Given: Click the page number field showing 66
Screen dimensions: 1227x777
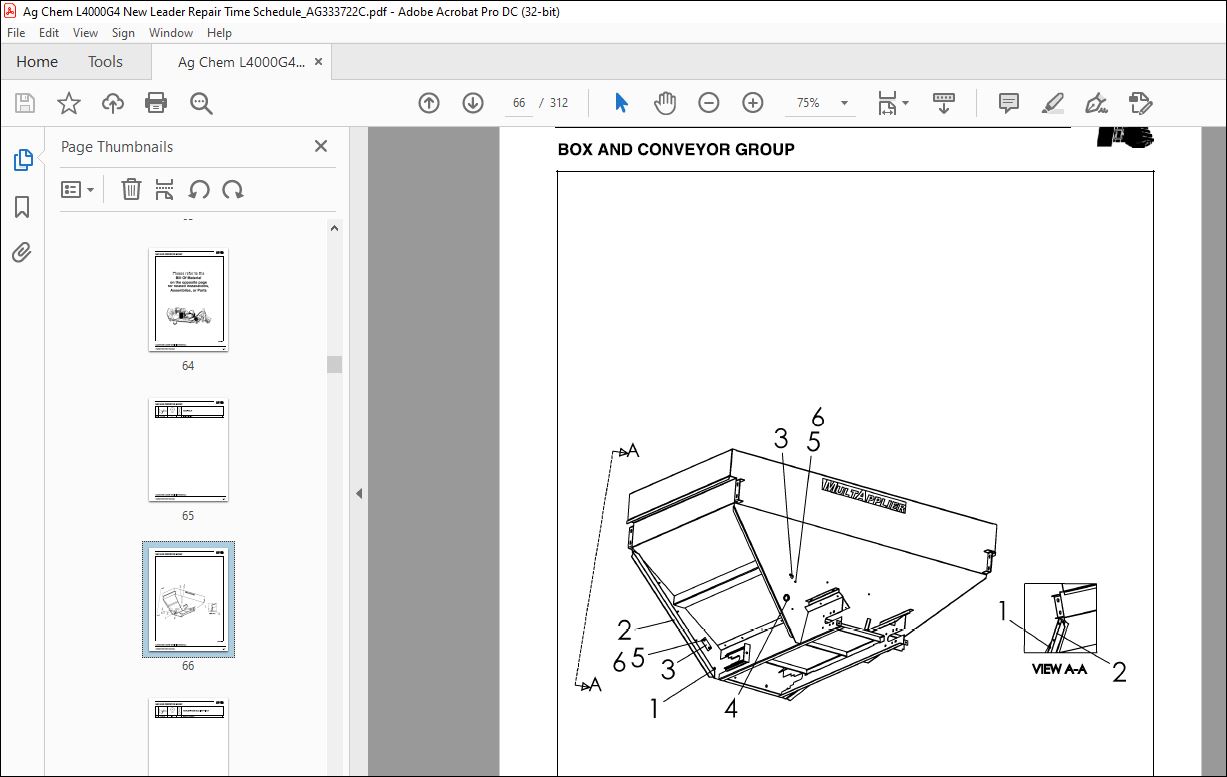Looking at the screenshot, I should 518,103.
